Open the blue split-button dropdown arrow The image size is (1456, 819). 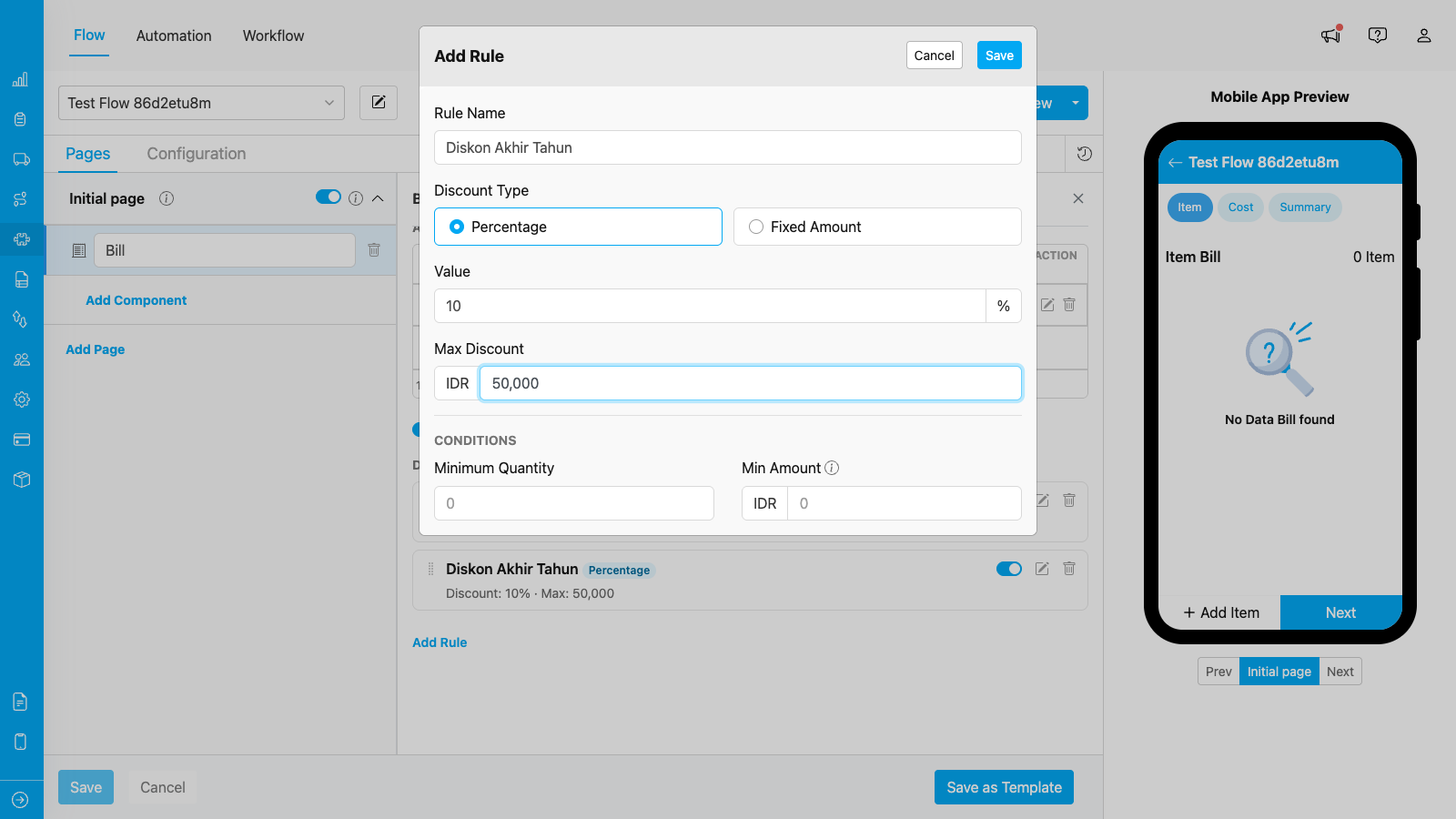[x=1075, y=103]
